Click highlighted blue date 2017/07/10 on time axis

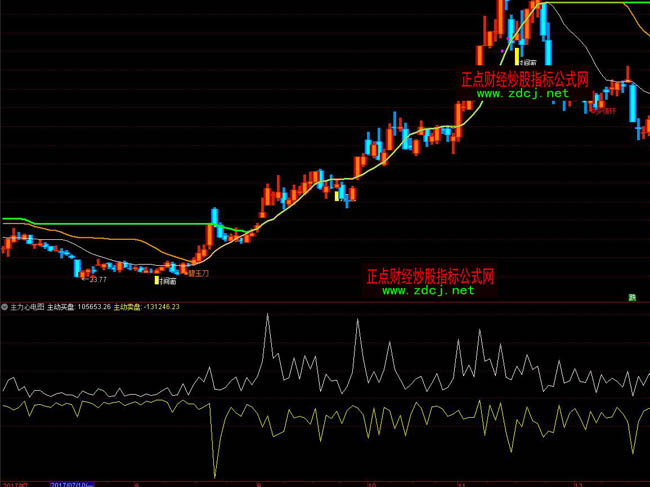[x=74, y=482]
